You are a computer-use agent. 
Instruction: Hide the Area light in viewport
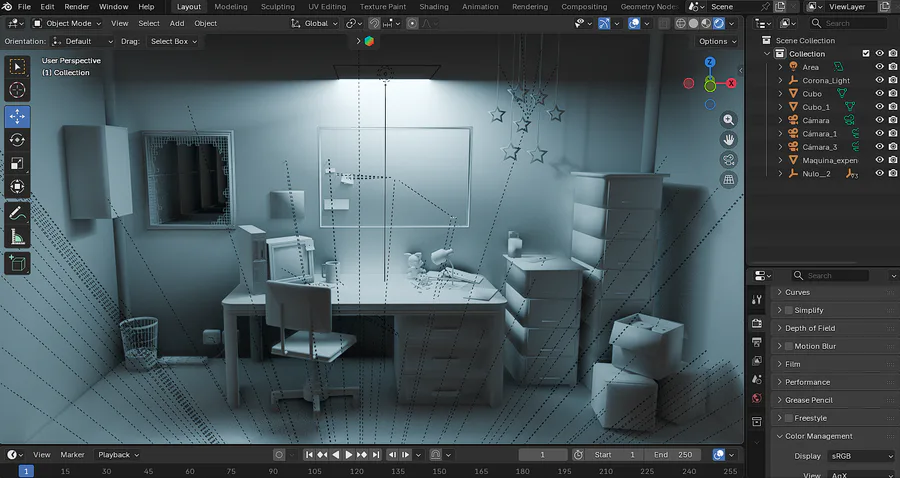(x=879, y=67)
